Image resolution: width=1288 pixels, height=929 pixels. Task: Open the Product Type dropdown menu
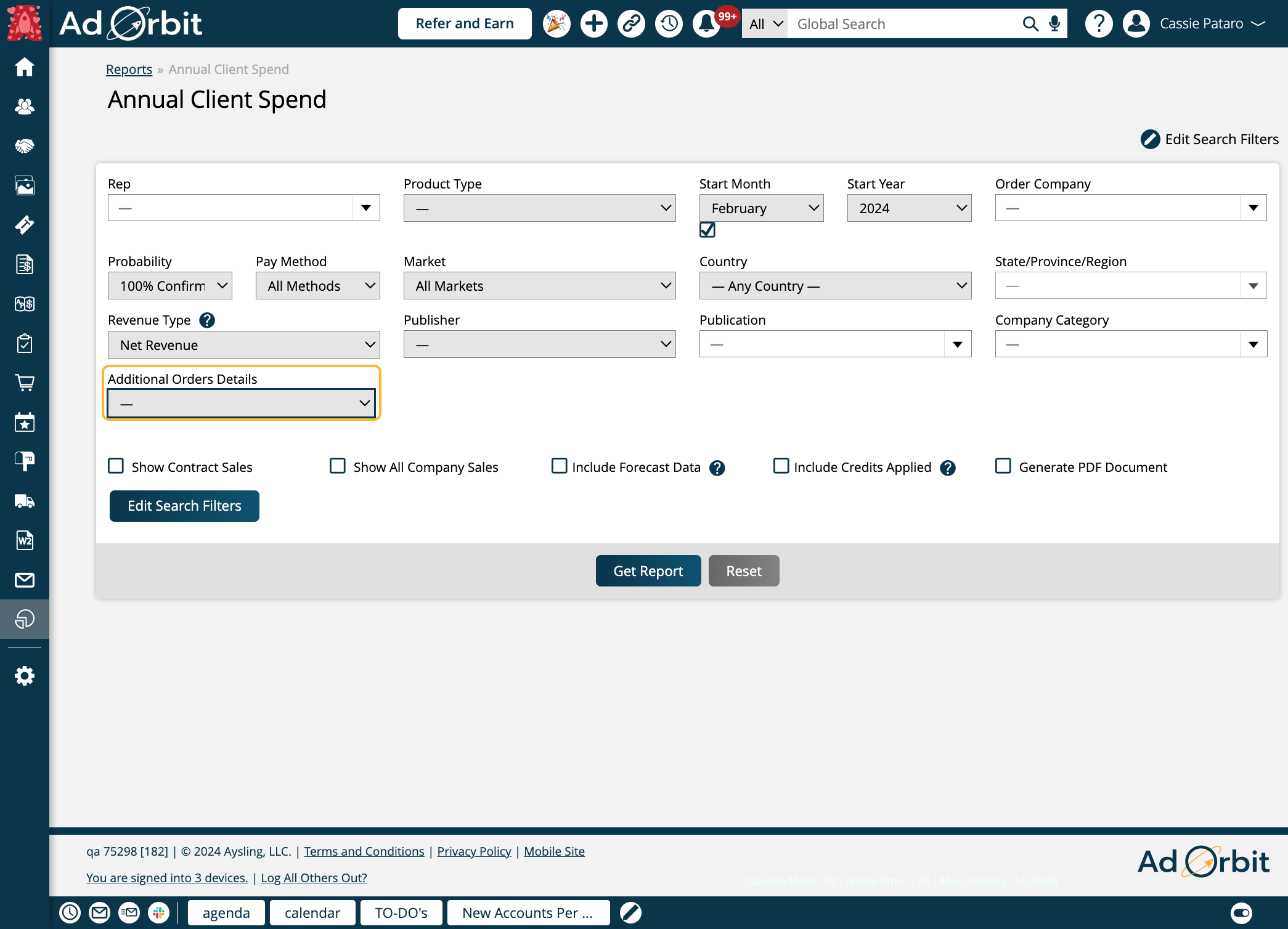point(539,208)
